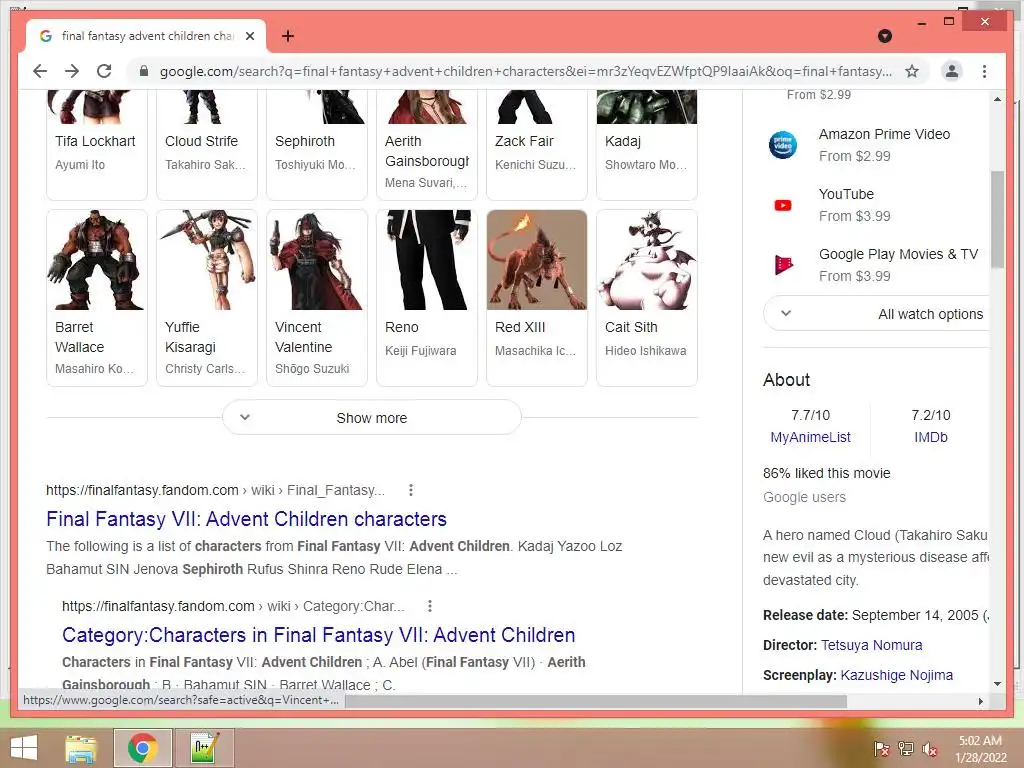
Task: Expand the Show more characters button
Action: click(372, 417)
